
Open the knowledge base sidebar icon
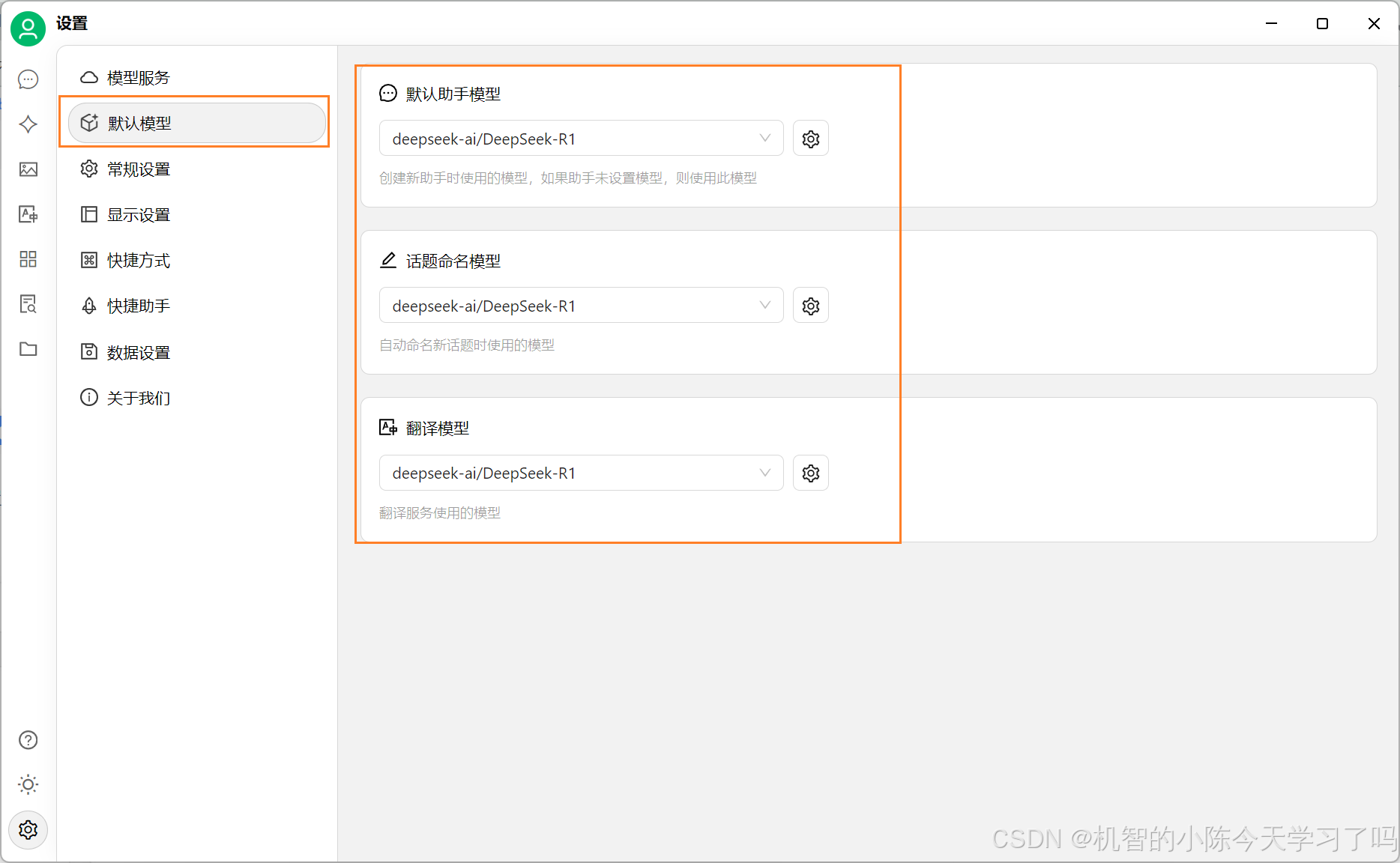[28, 304]
